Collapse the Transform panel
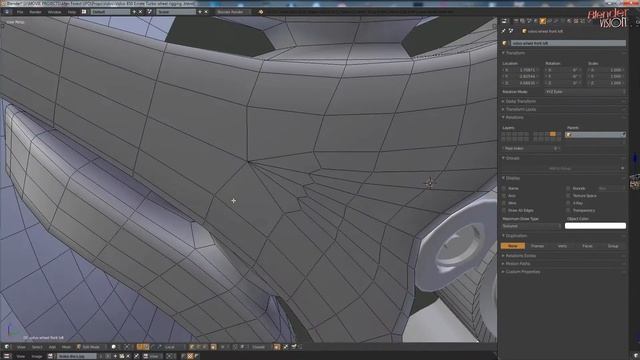The width and height of the screenshot is (640, 360). click(516, 53)
